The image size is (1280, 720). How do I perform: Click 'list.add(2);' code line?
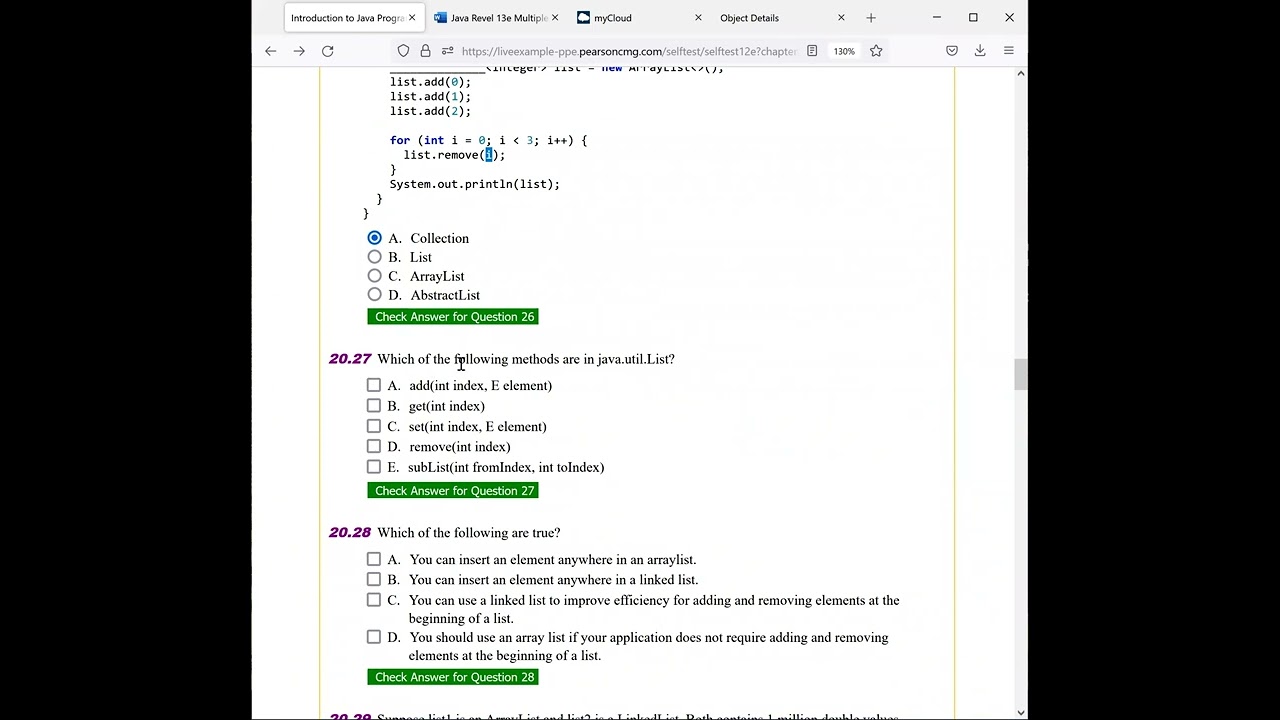pyautogui.click(x=430, y=111)
